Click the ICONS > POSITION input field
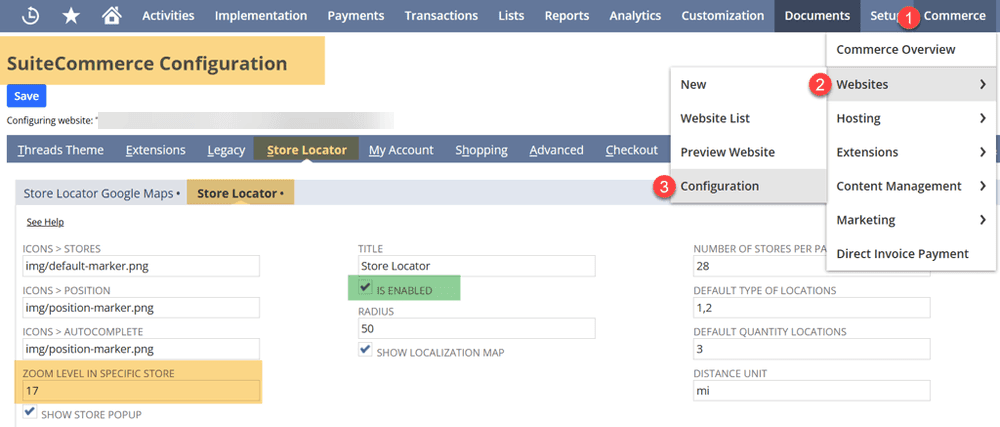Viewport: 1000px width, 427px height. coord(141,308)
